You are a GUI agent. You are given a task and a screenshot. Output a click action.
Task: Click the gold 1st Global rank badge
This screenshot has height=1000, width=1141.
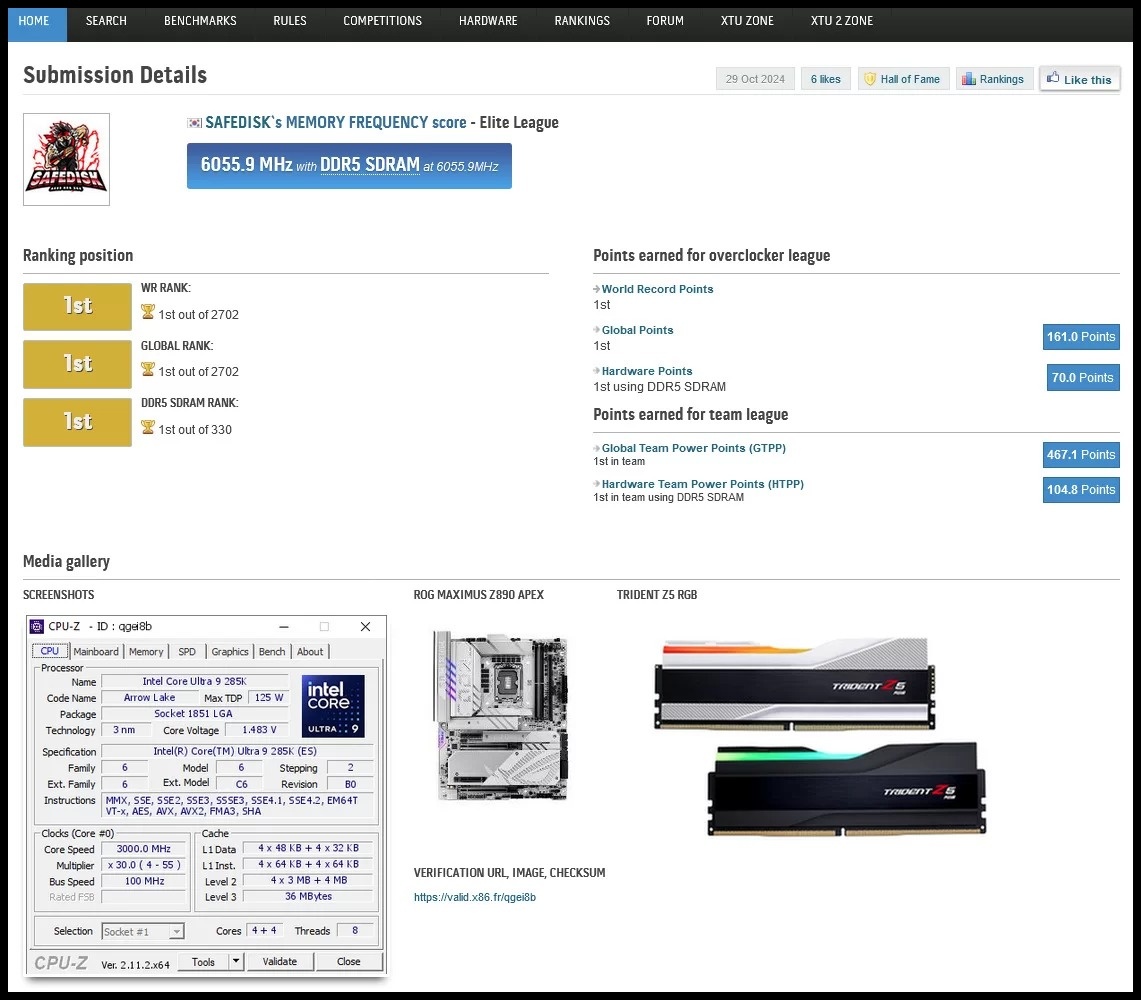[77, 364]
